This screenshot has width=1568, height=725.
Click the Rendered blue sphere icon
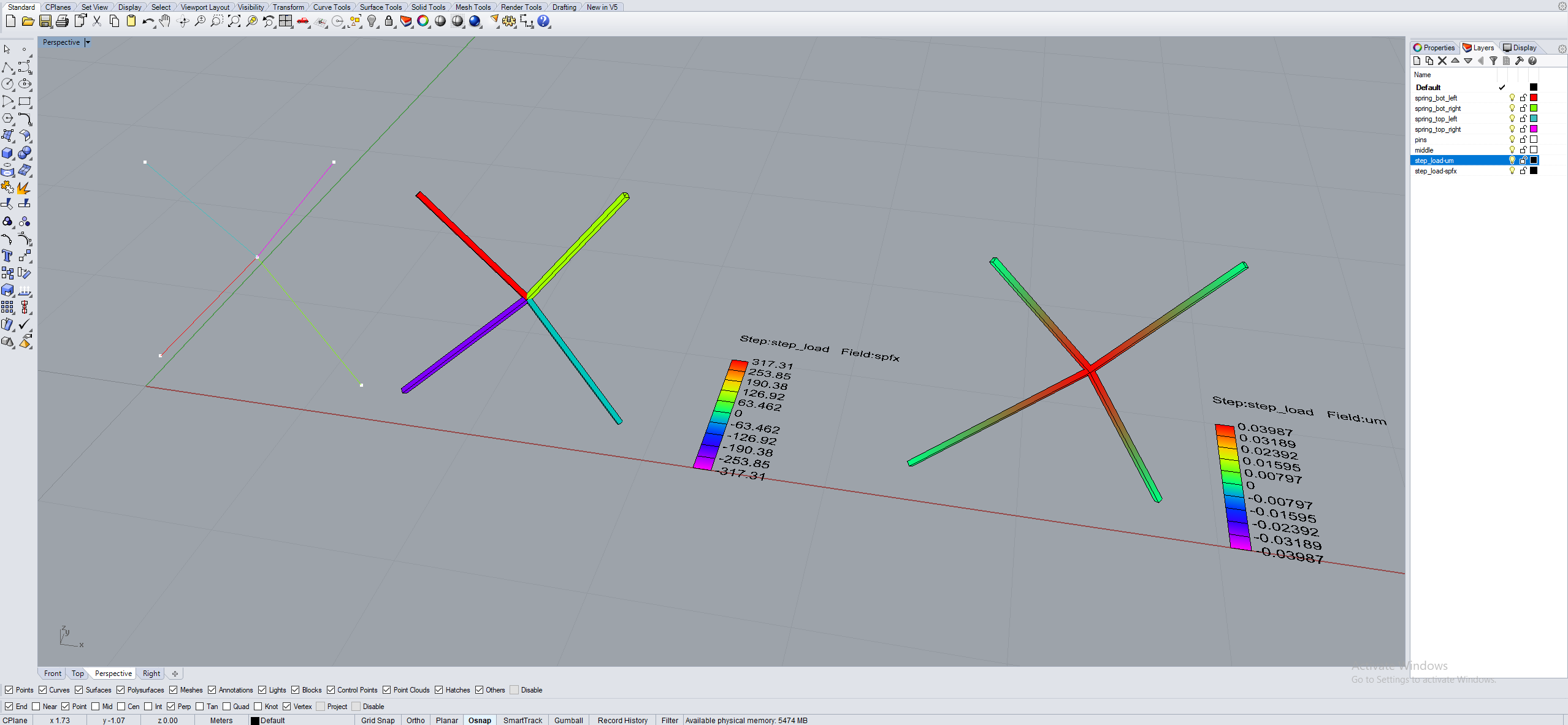(475, 21)
